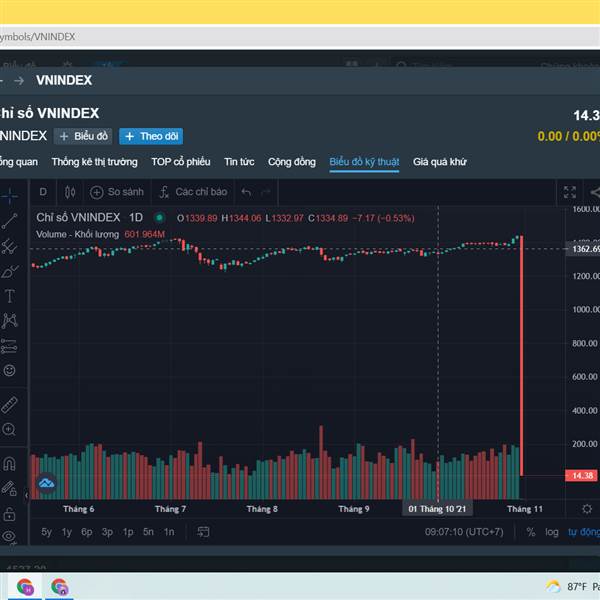Open the TOP cổ phiếu tab
Image resolution: width=600 pixels, height=600 pixels.
(x=181, y=162)
